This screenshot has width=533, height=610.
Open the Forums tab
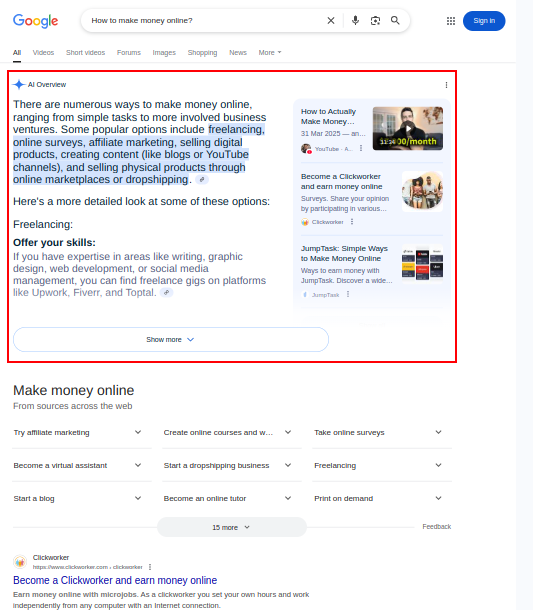pos(129,53)
